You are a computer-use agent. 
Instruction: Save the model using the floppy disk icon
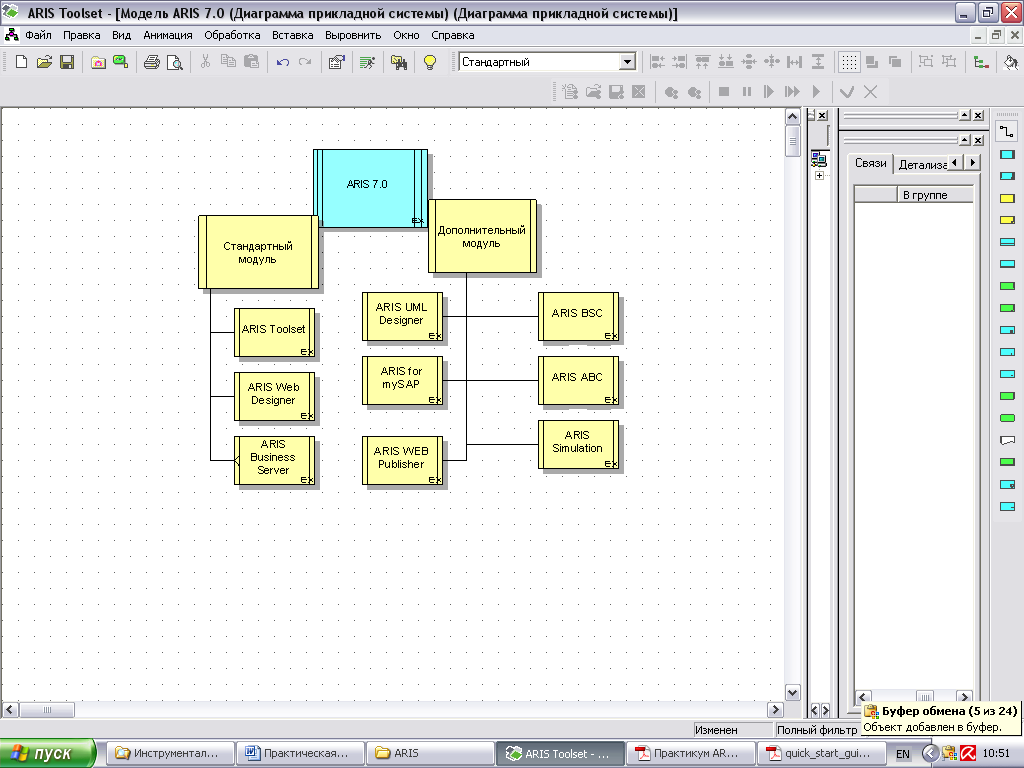click(x=67, y=62)
